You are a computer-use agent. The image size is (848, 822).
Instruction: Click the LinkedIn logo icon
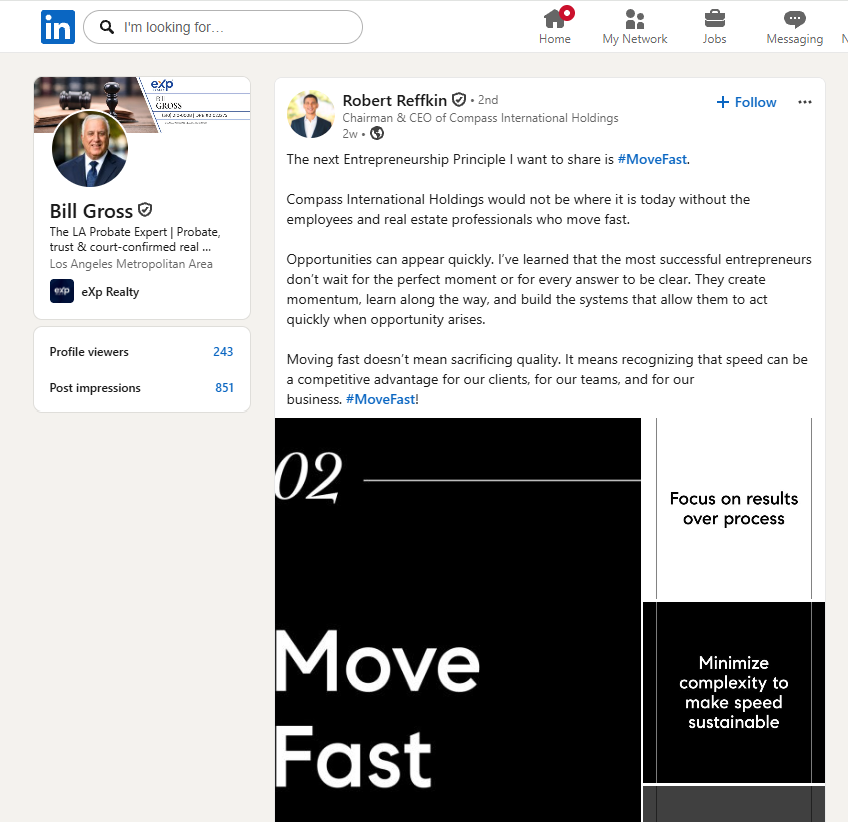[58, 27]
